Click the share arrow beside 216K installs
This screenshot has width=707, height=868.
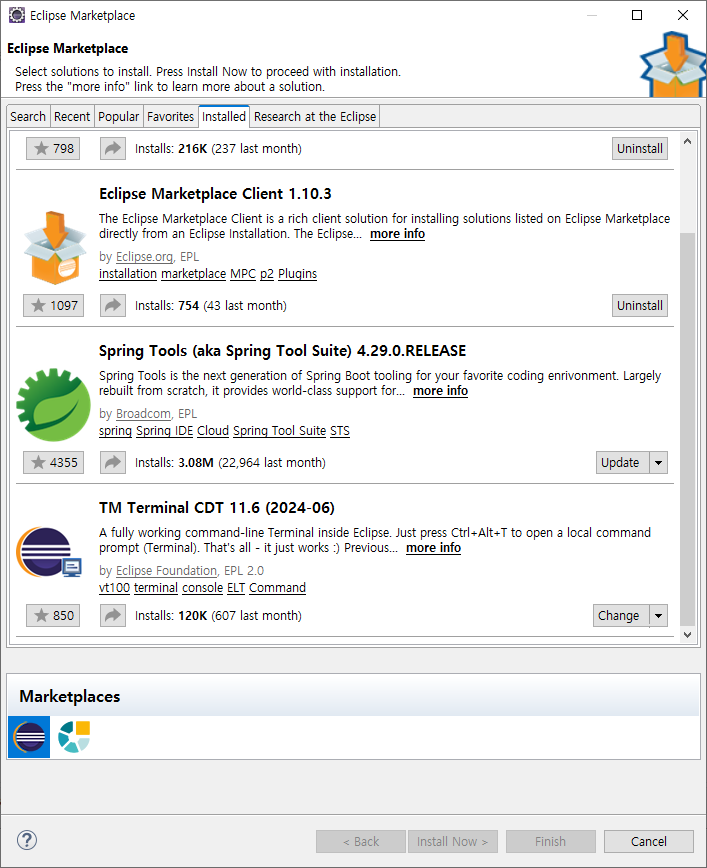pyautogui.click(x=112, y=148)
